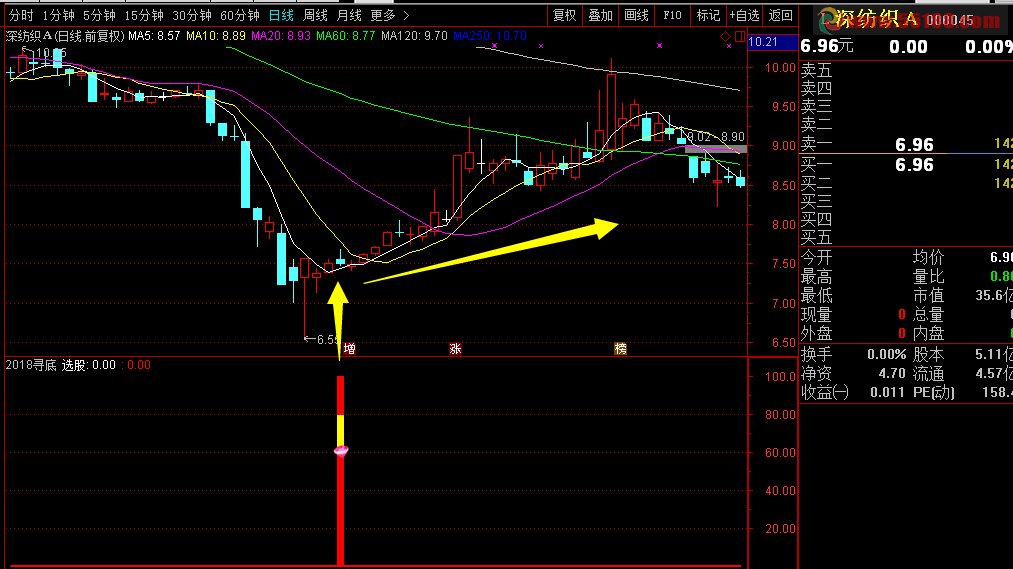Image resolution: width=1013 pixels, height=569 pixels.
Task: Switch to the 30分钟 chart period
Action: point(191,15)
